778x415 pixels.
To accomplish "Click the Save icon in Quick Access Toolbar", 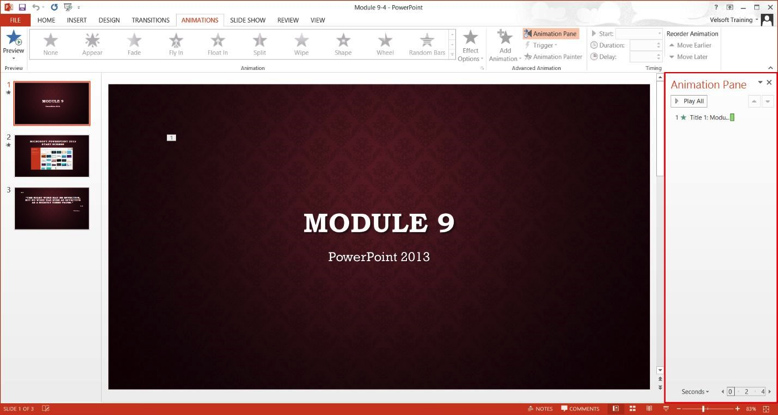I will tap(22, 7).
